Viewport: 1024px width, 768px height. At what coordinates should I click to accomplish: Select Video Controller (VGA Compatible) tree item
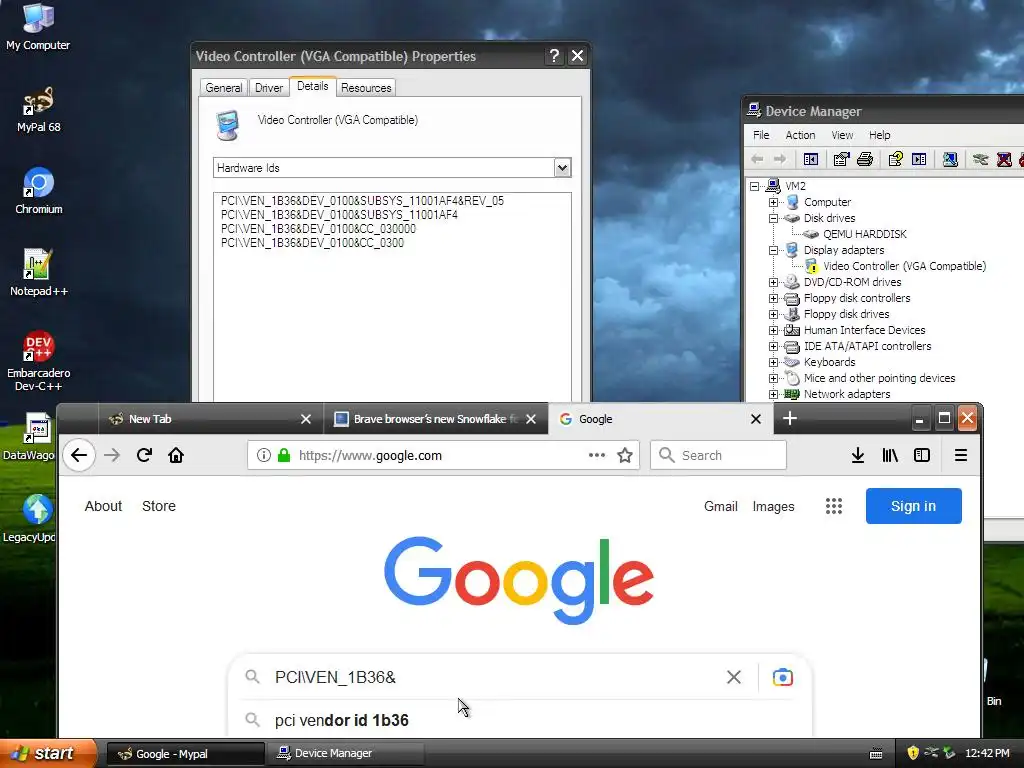click(x=904, y=266)
